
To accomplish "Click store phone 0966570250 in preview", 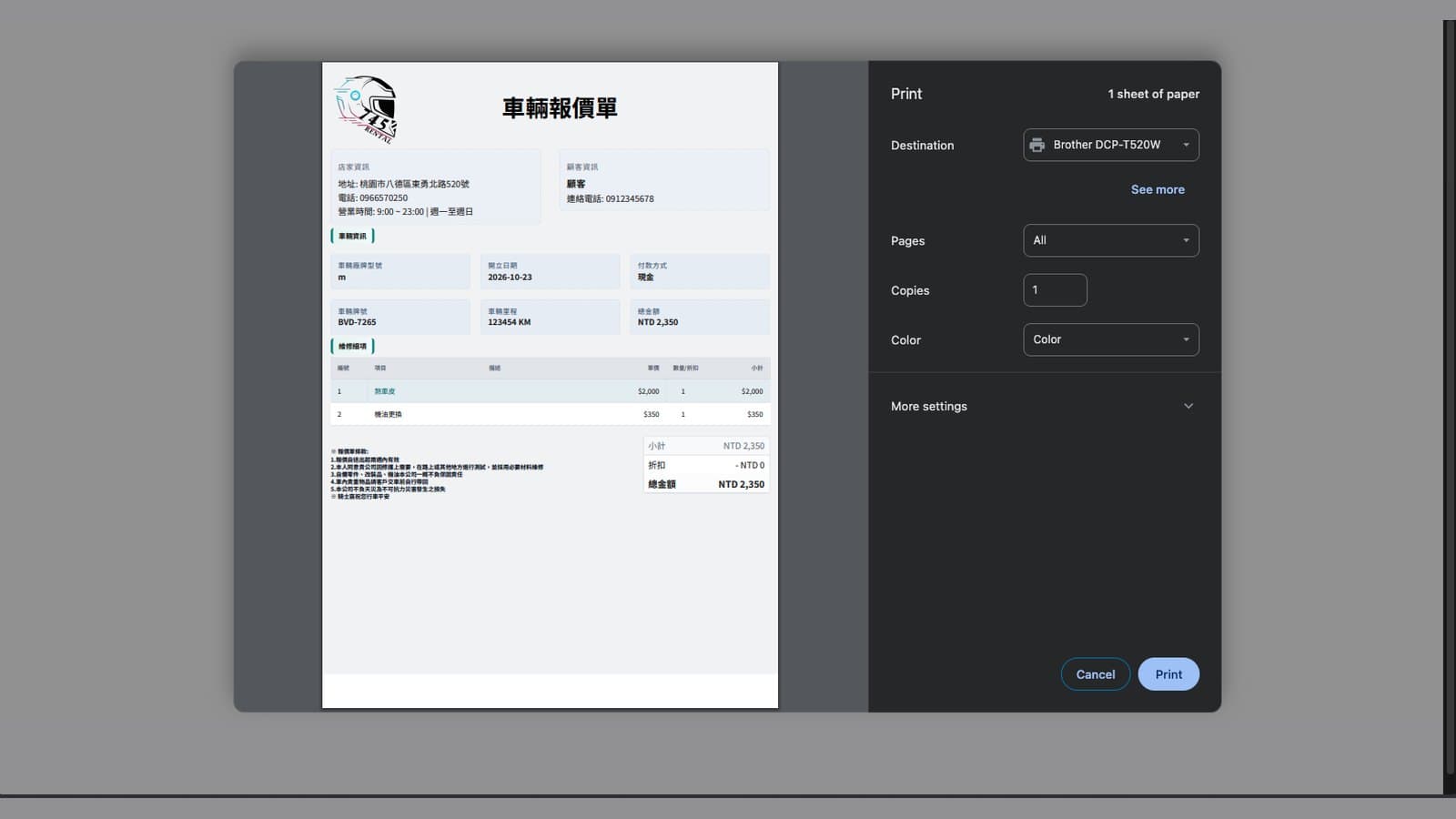I will click(x=383, y=197).
